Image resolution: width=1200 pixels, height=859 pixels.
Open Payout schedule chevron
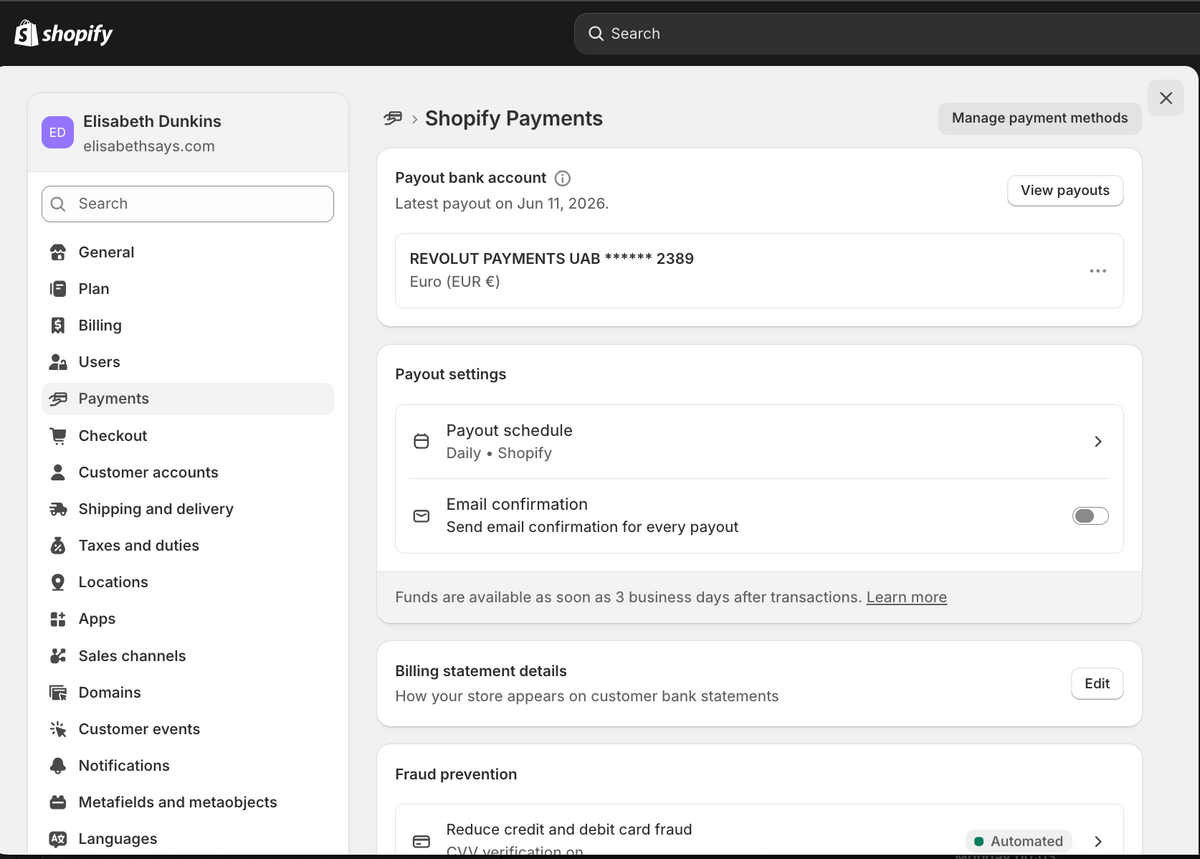point(1098,441)
